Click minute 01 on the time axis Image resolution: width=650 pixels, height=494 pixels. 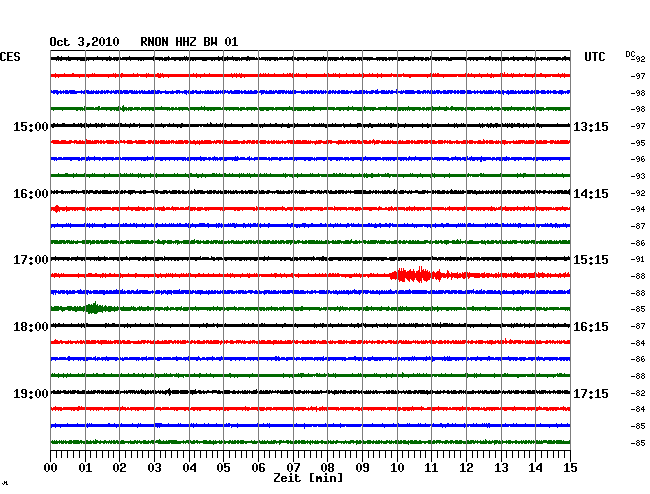[85, 468]
